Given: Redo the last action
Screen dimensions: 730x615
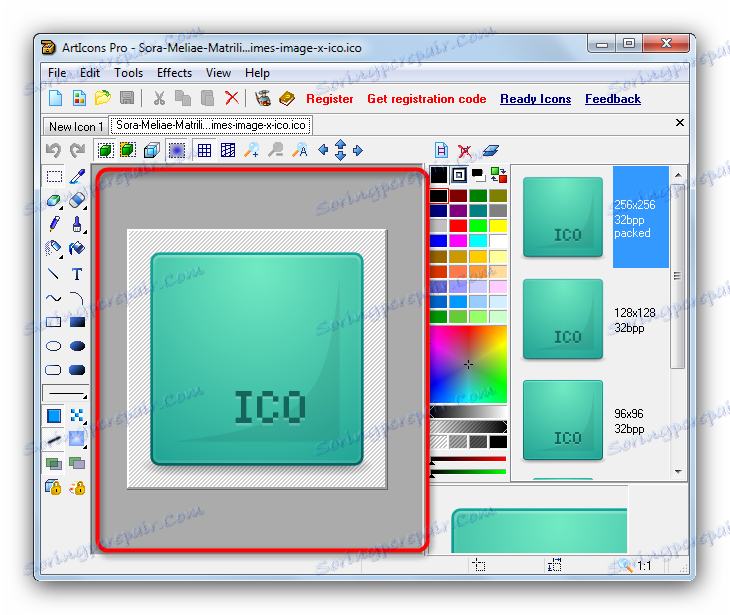Looking at the screenshot, I should [77, 150].
